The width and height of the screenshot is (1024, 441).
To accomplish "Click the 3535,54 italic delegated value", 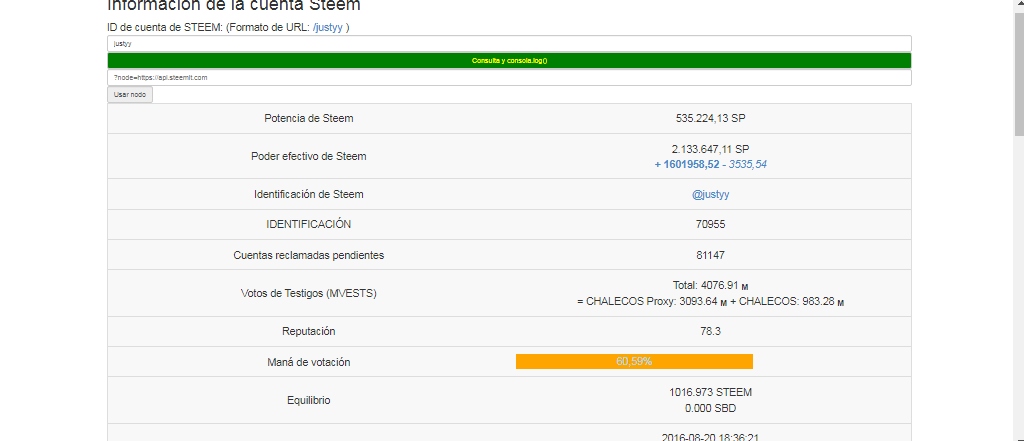I will (748, 165).
